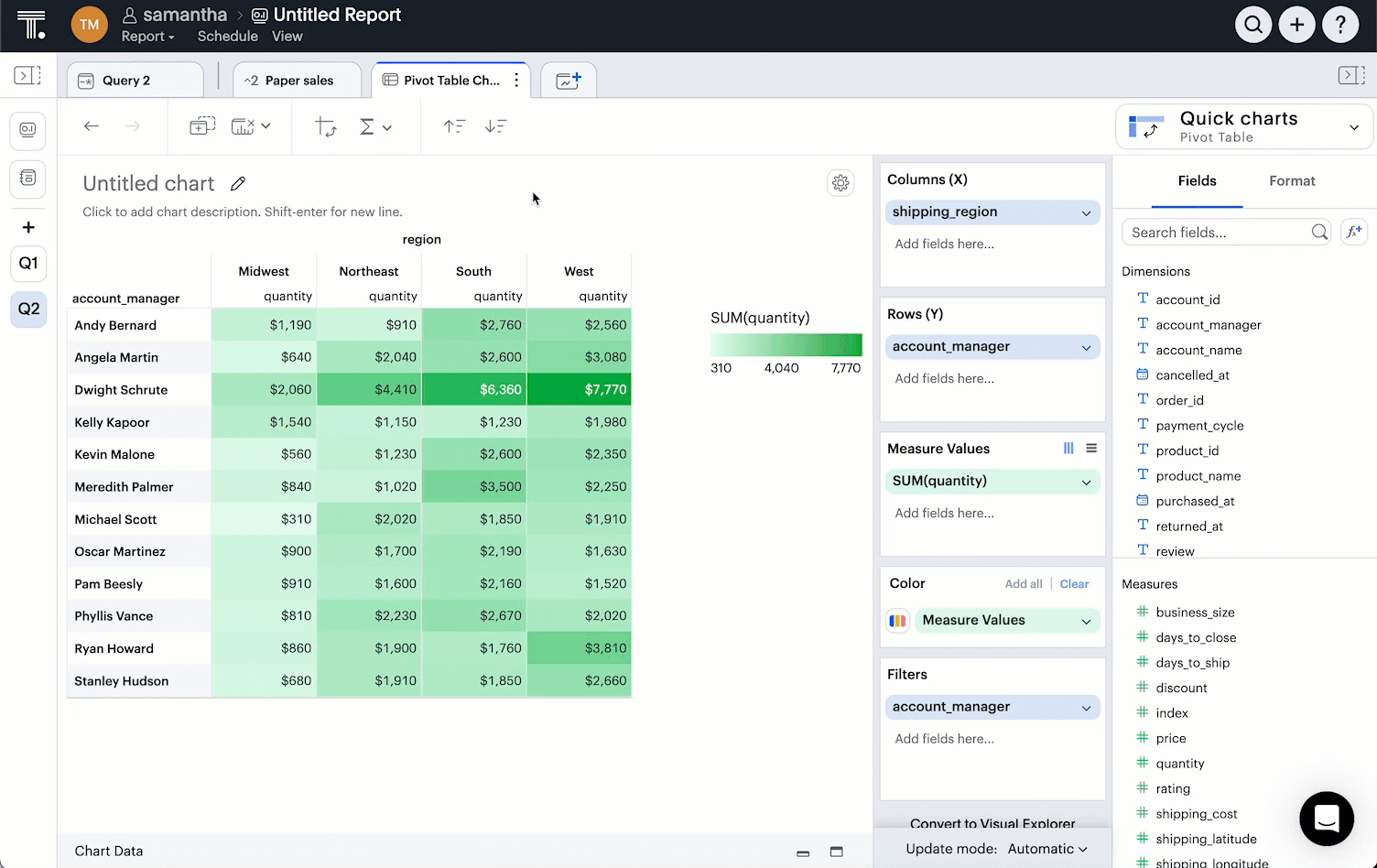Click Clear in the Color section
The height and width of the screenshot is (868, 1377).
pos(1074,584)
